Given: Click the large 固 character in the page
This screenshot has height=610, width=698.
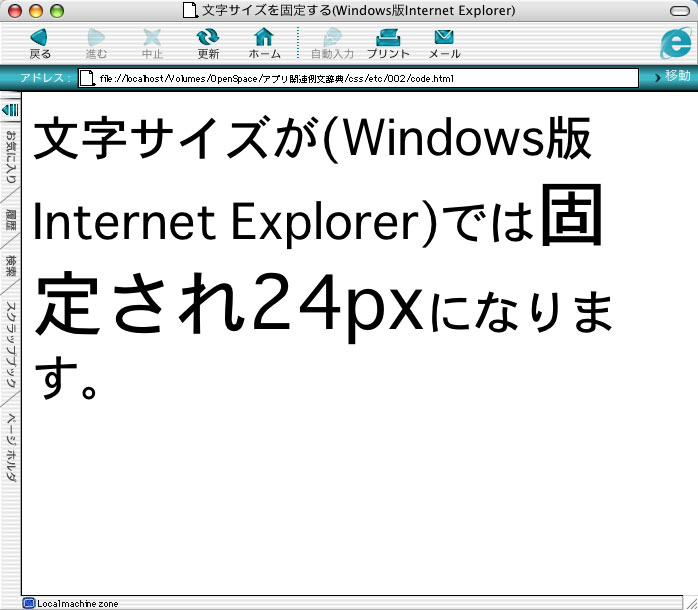Looking at the screenshot, I should (571, 215).
